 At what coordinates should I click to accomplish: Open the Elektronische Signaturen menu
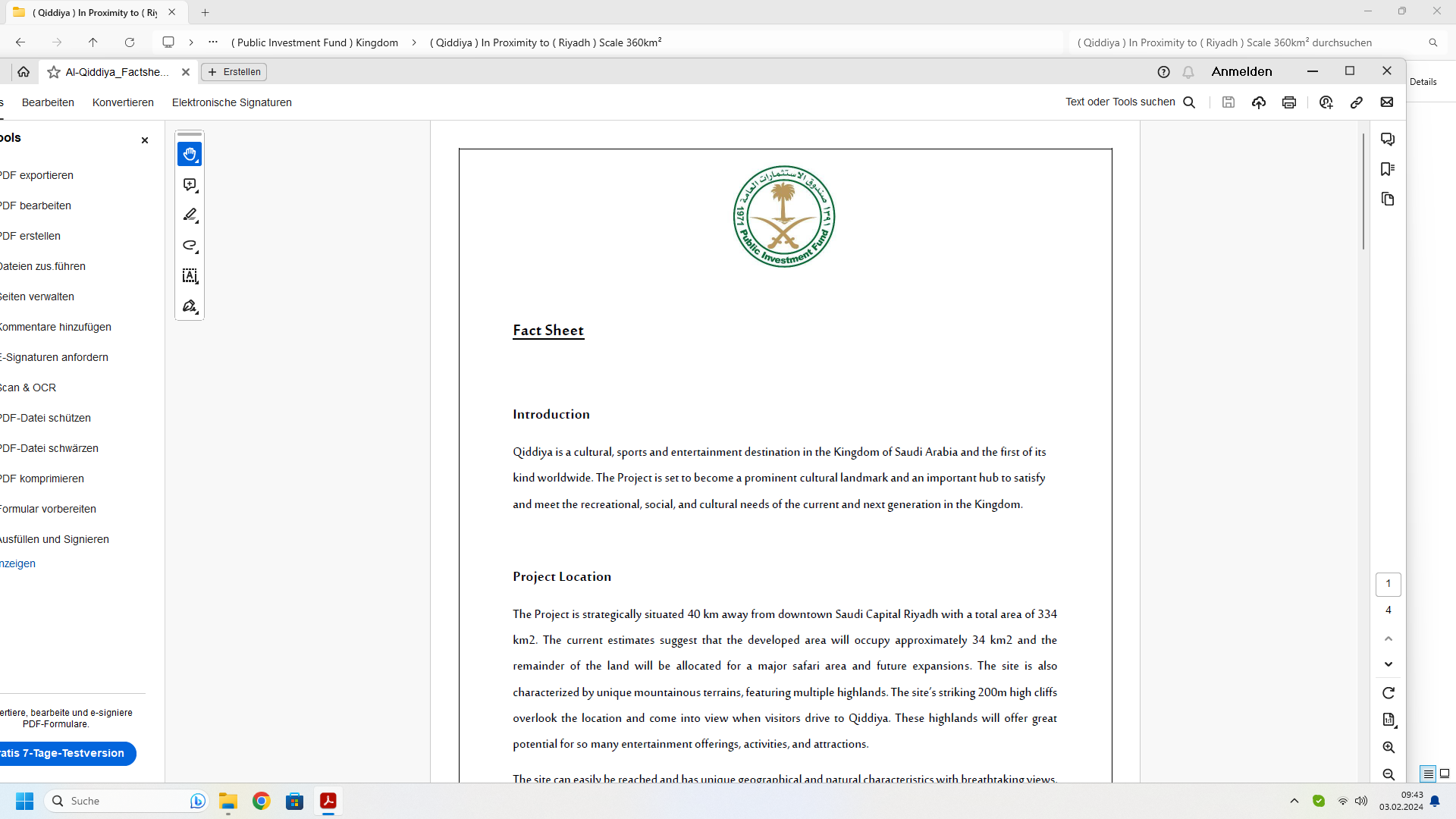[x=232, y=102]
